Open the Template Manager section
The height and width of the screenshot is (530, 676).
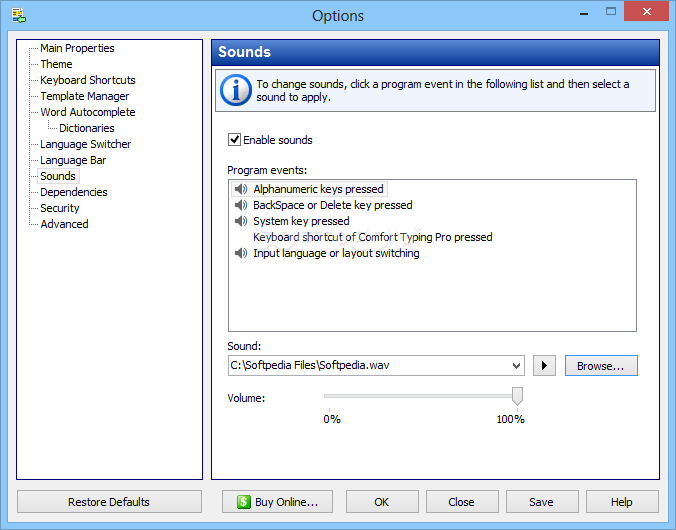[x=85, y=96]
